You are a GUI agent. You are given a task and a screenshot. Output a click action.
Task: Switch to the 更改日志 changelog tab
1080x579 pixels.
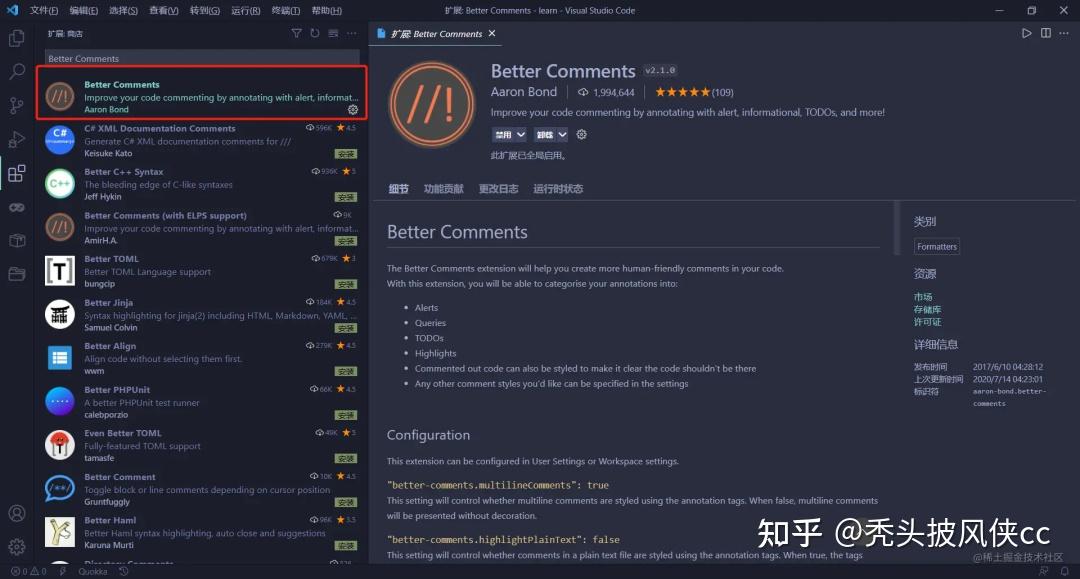click(x=499, y=189)
